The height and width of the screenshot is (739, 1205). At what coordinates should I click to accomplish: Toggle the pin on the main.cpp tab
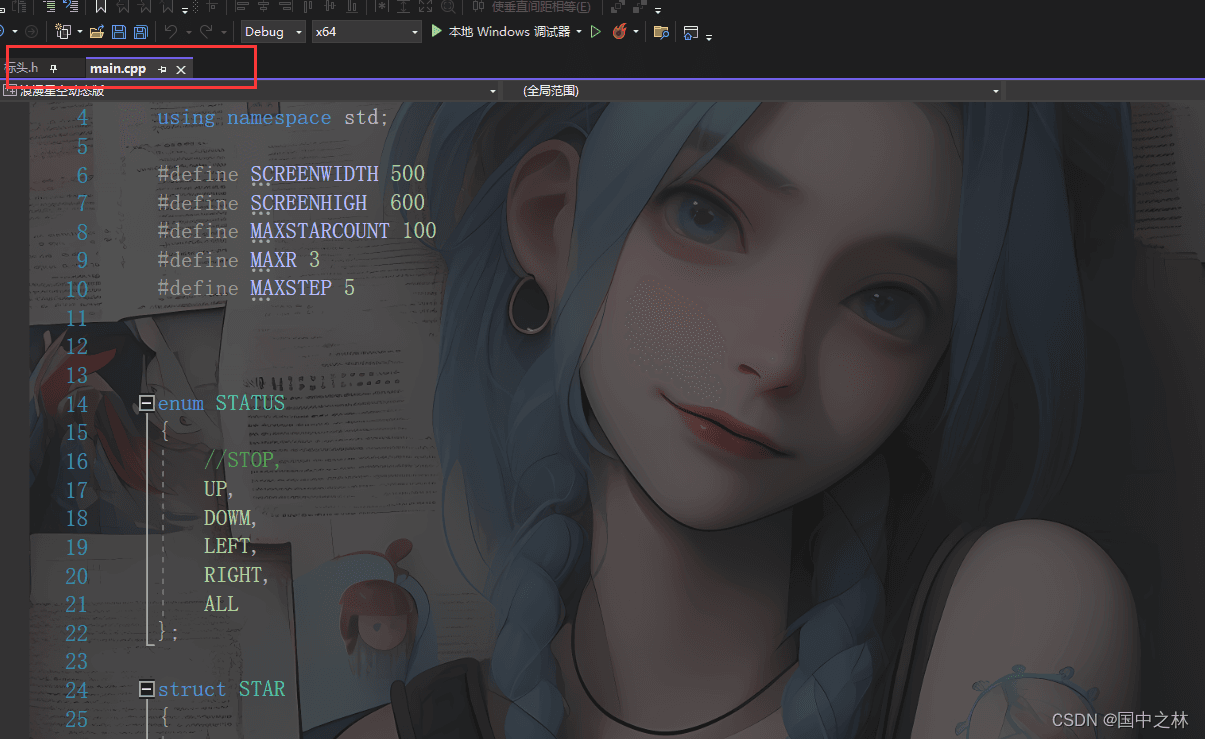pos(163,69)
